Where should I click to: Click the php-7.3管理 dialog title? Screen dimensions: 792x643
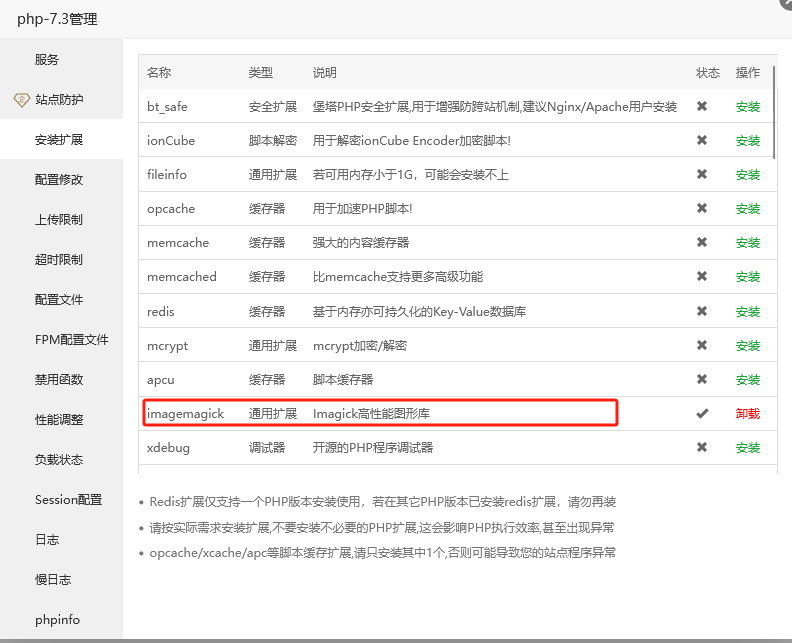57,19
